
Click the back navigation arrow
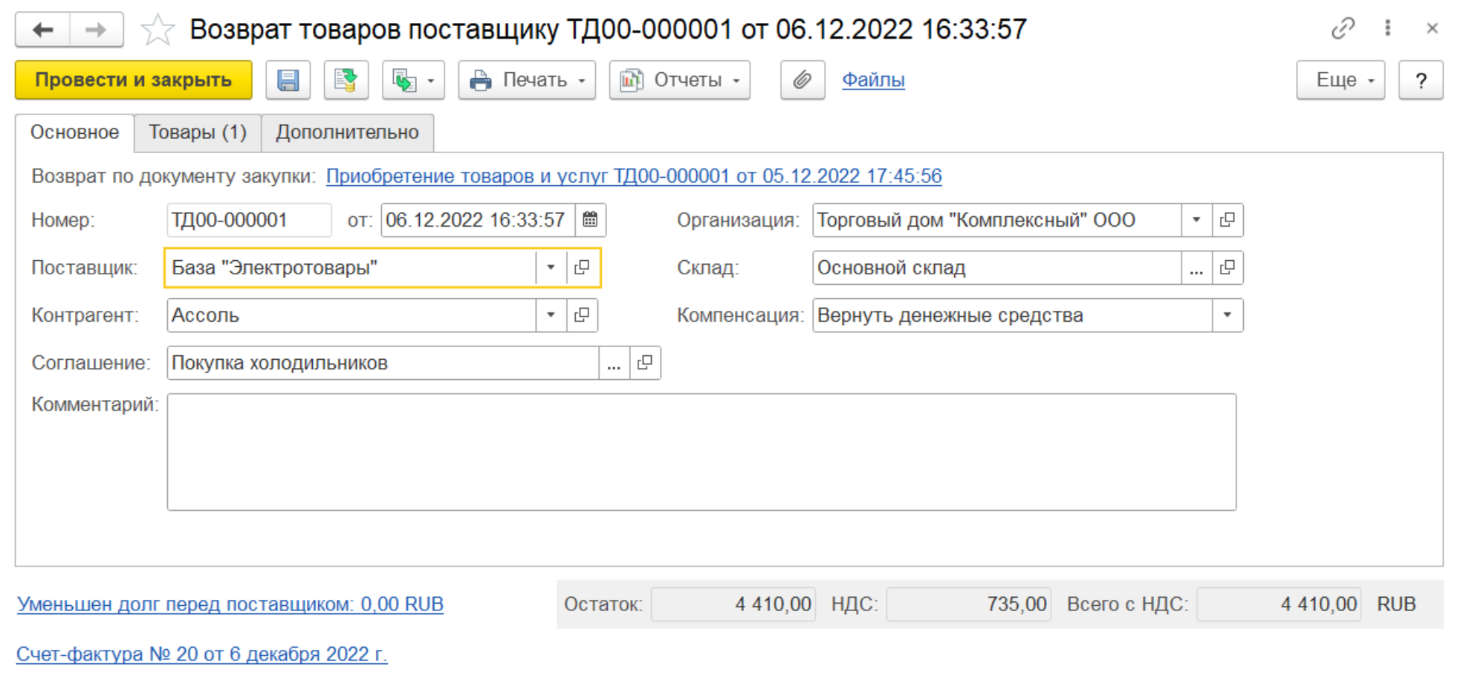tap(42, 30)
